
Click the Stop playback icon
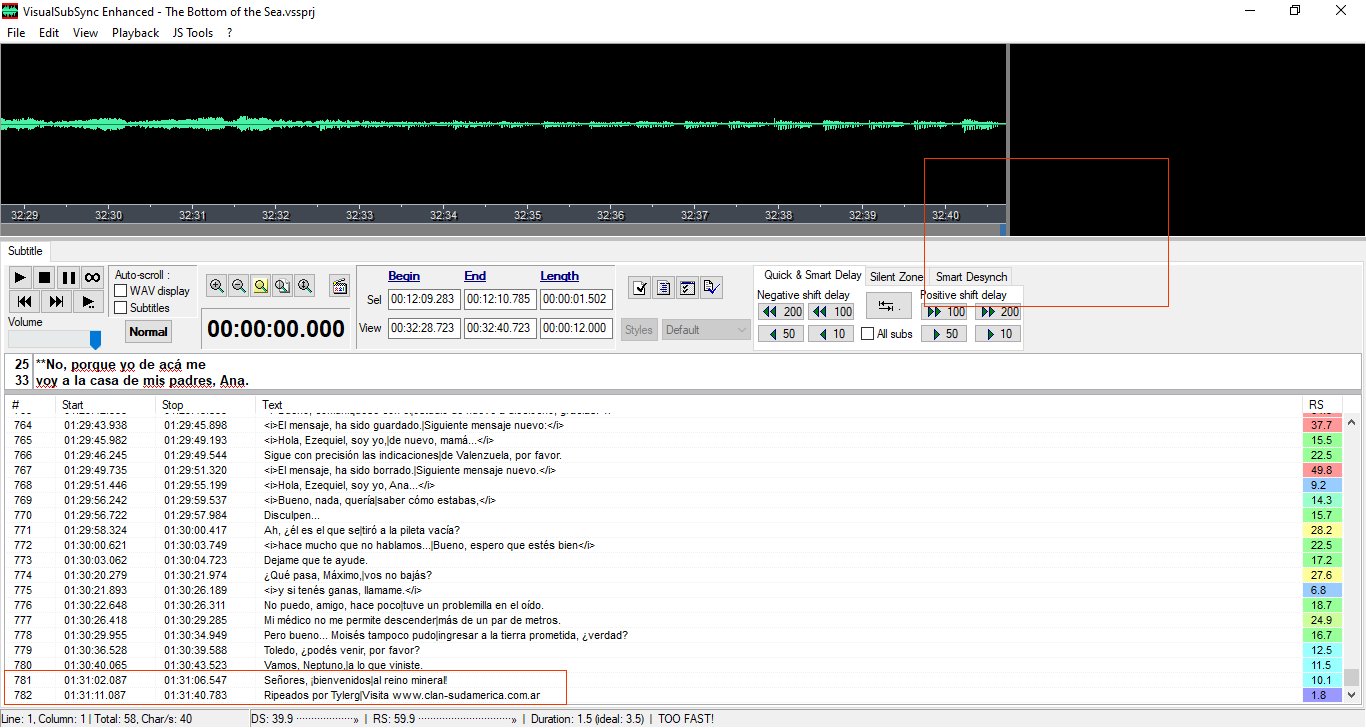(44, 277)
